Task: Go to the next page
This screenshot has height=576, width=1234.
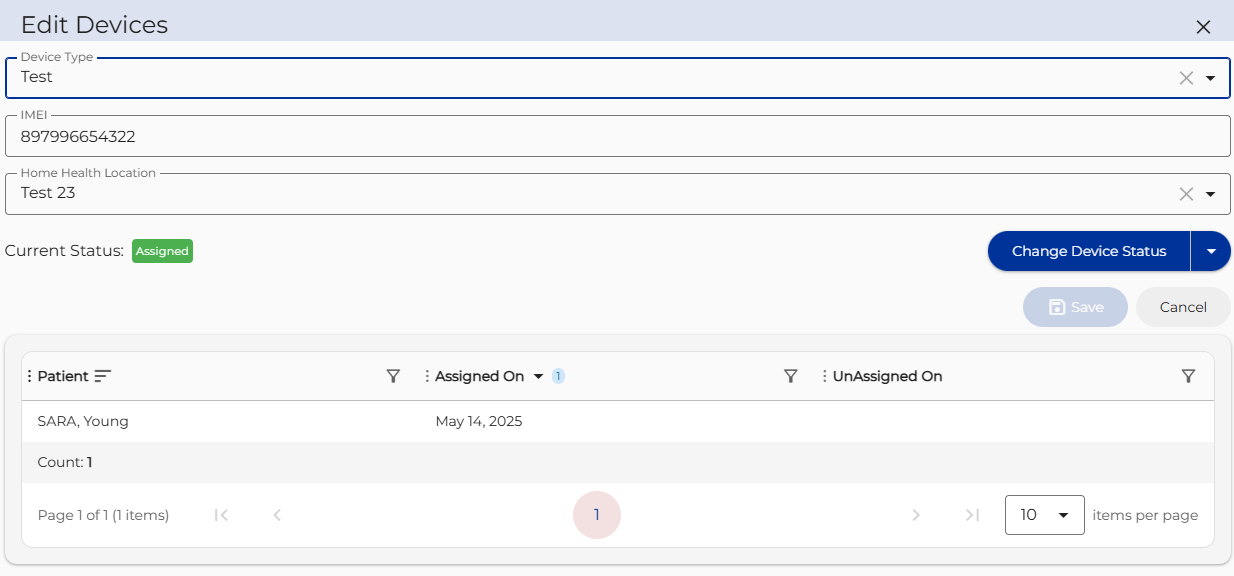Action: tap(916, 515)
